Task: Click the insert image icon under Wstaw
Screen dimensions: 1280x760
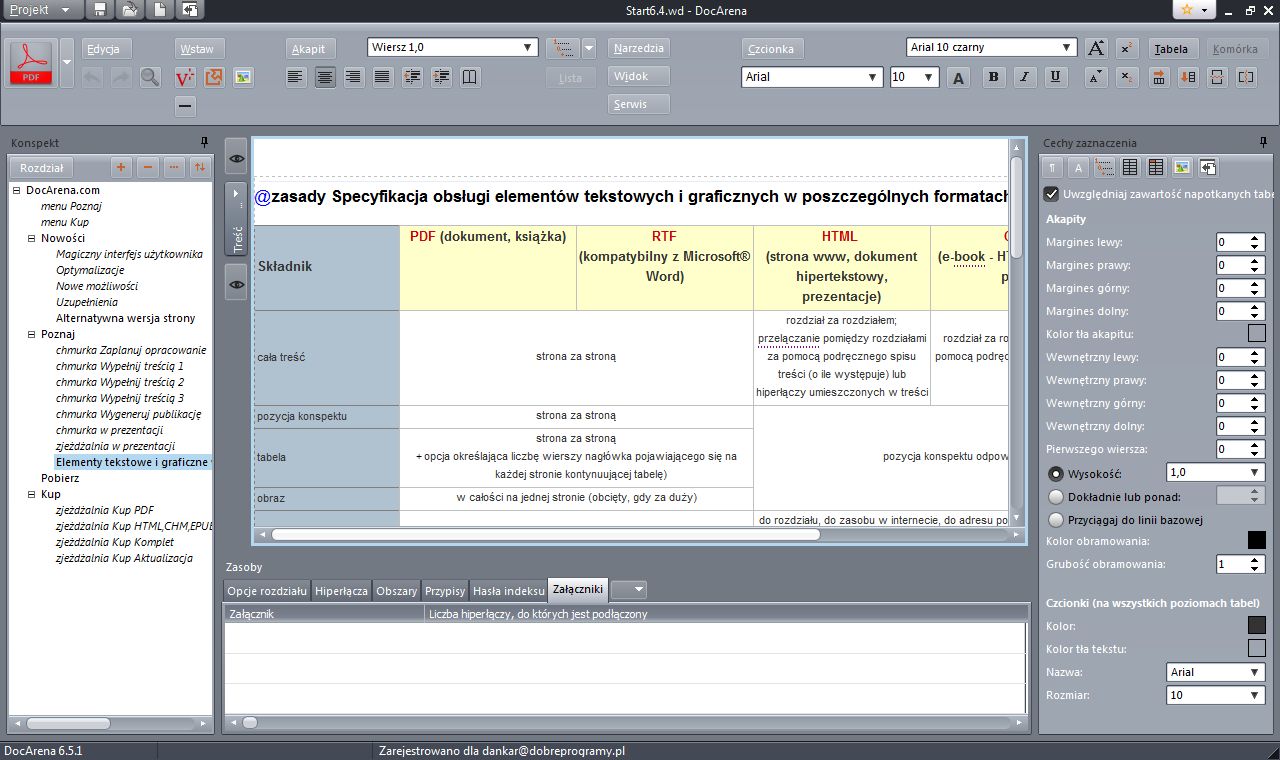Action: (x=242, y=77)
